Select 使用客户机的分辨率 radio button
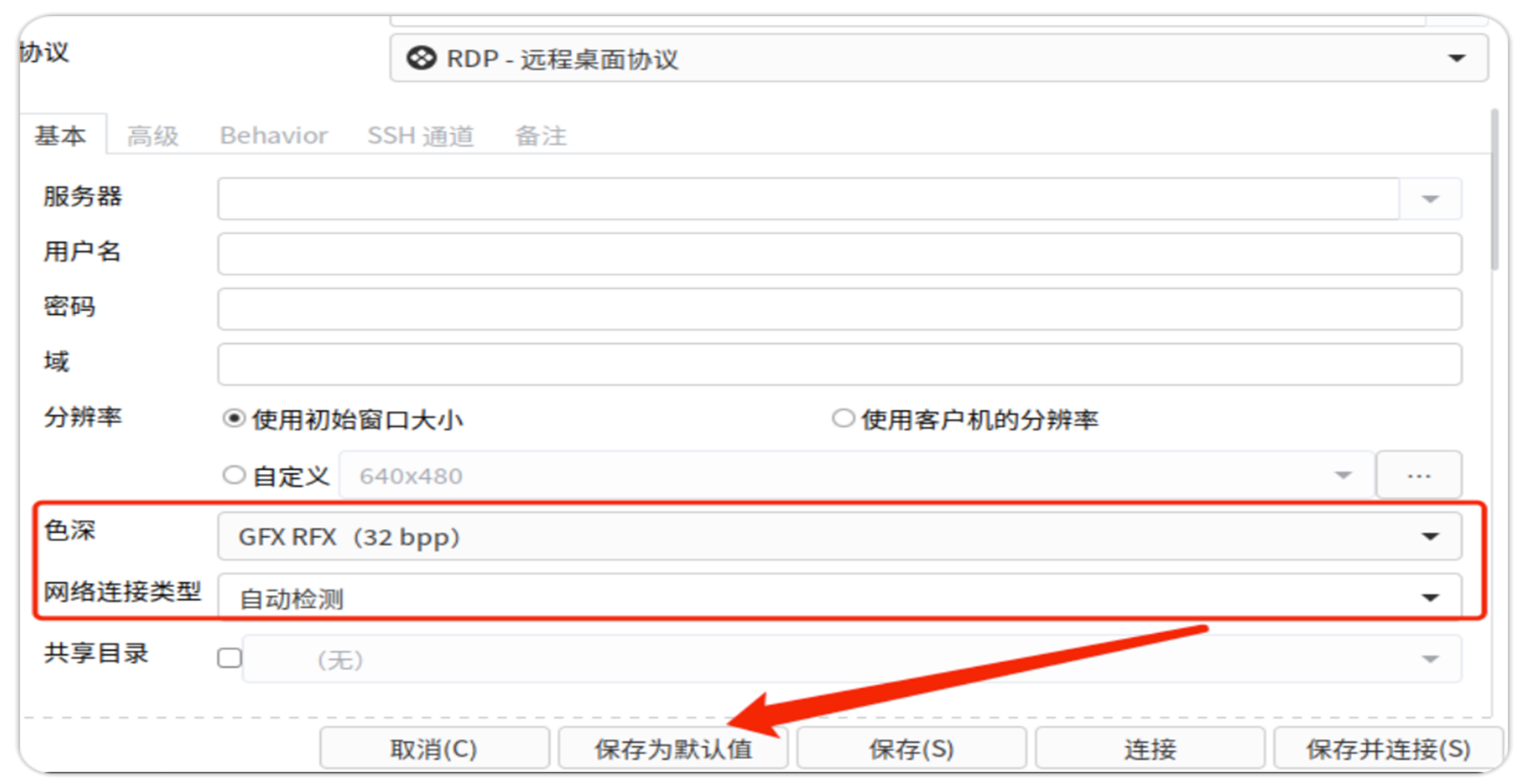This screenshot has height=784, width=1528. tap(843, 419)
